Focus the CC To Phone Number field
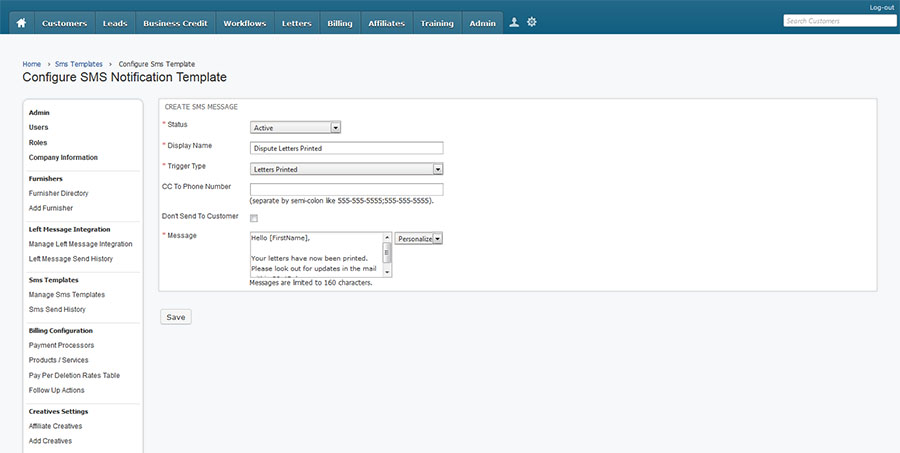 point(346,189)
